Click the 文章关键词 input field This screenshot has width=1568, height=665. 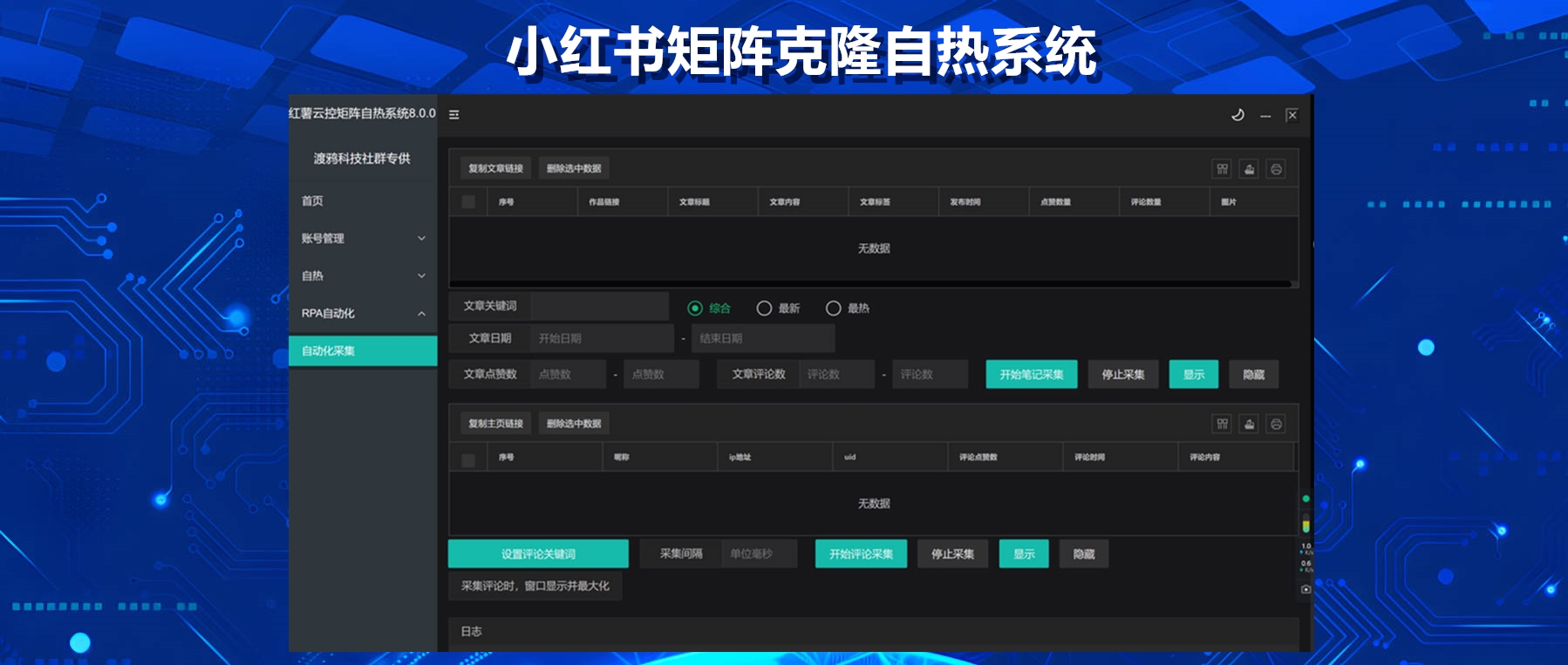pos(599,307)
